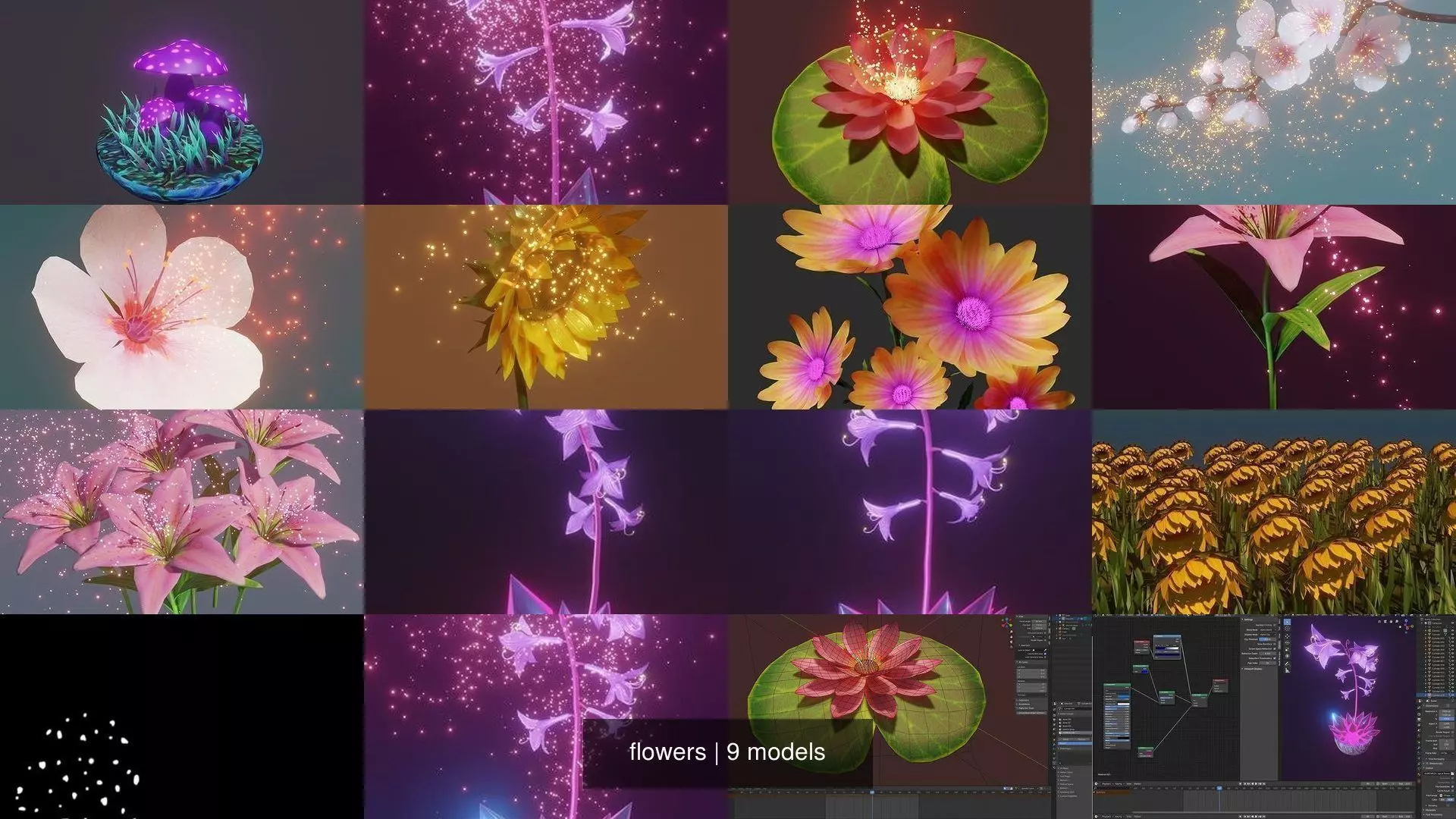Screen dimensions: 1456x819
Task: Click the blue timeline playhead under the node editor
Action: (1219, 788)
